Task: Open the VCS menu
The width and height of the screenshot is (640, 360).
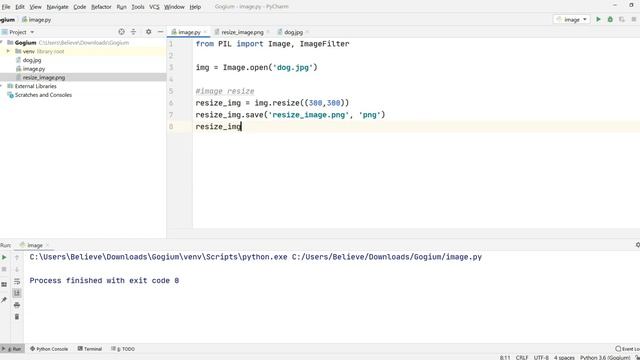Action: point(154,7)
